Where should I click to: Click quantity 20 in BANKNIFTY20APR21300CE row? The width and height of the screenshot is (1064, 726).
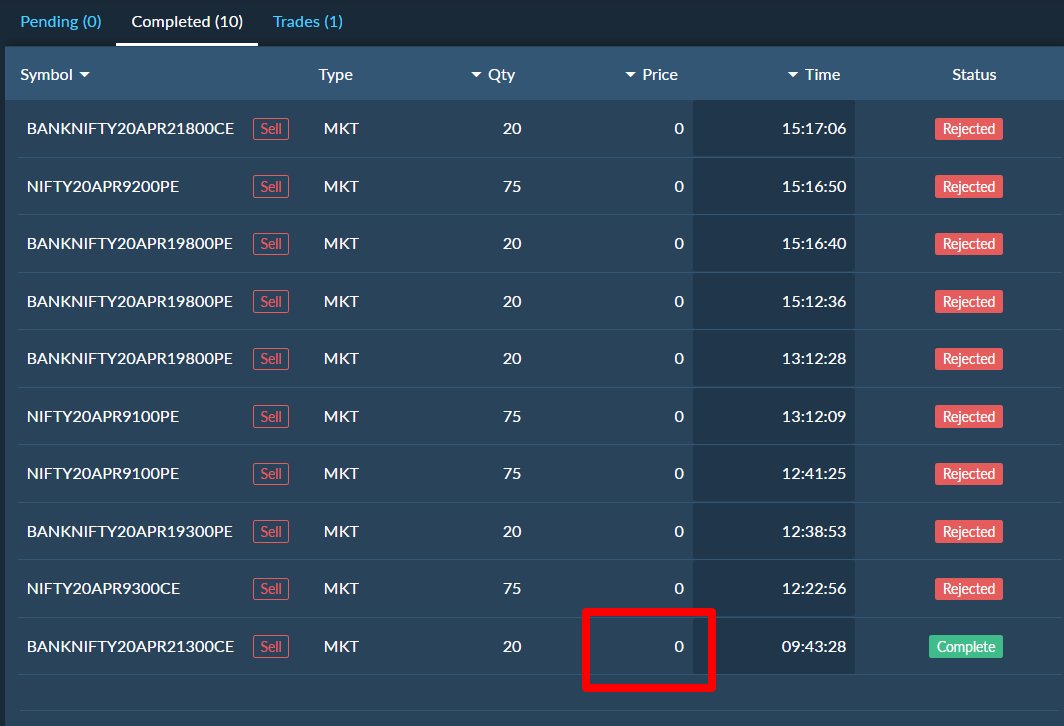(512, 647)
